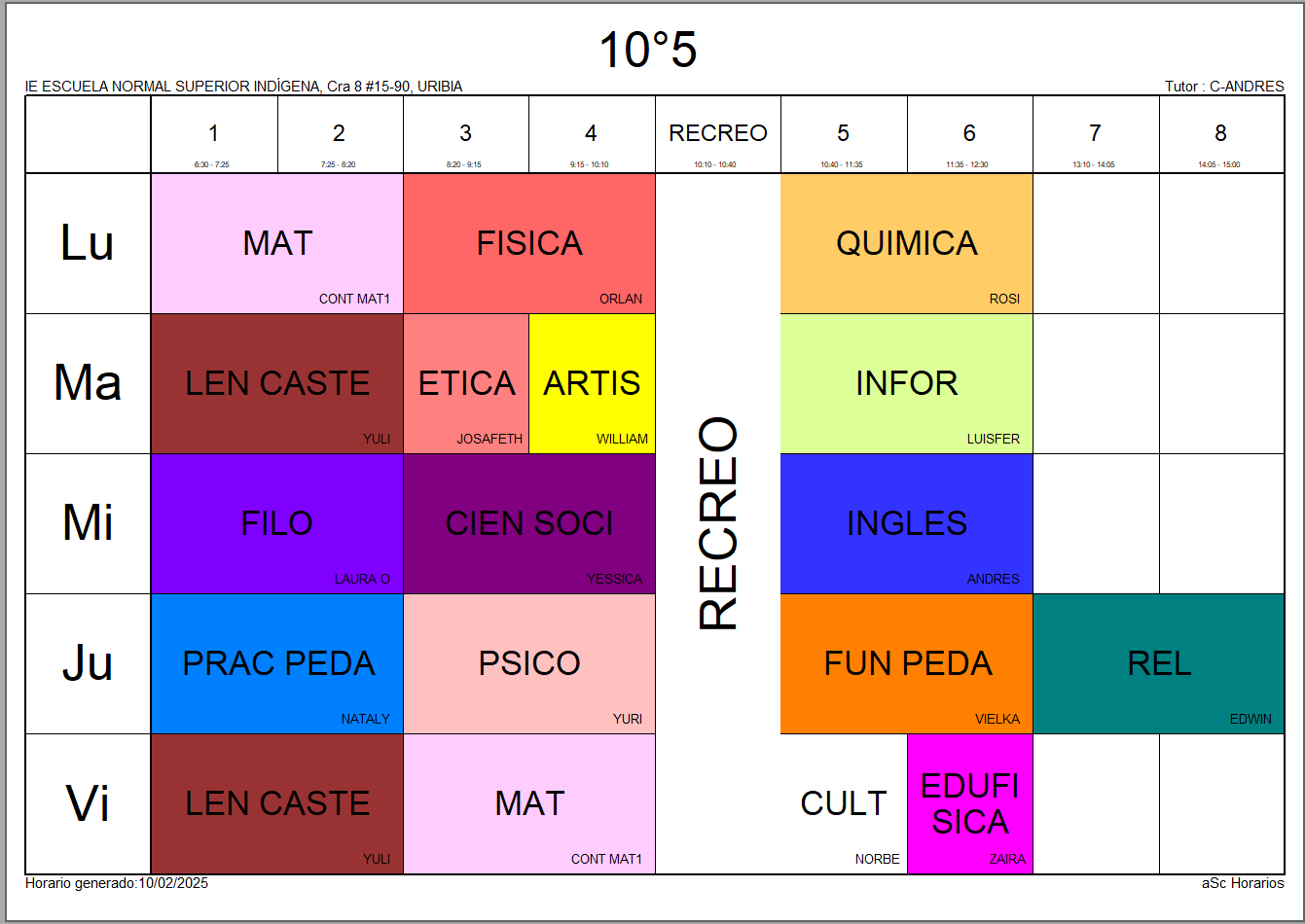Select the ETICA lesson taught by JOSAFETH

pyautogui.click(x=466, y=383)
